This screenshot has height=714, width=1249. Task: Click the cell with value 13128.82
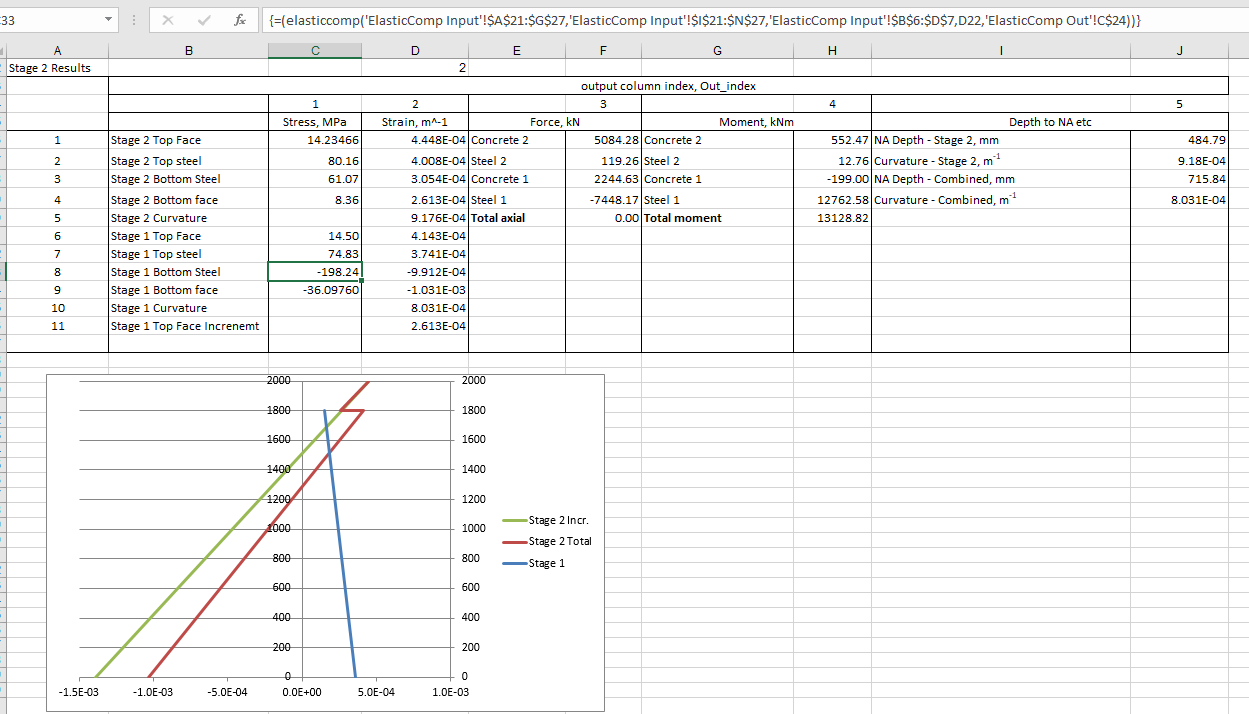(x=832, y=218)
